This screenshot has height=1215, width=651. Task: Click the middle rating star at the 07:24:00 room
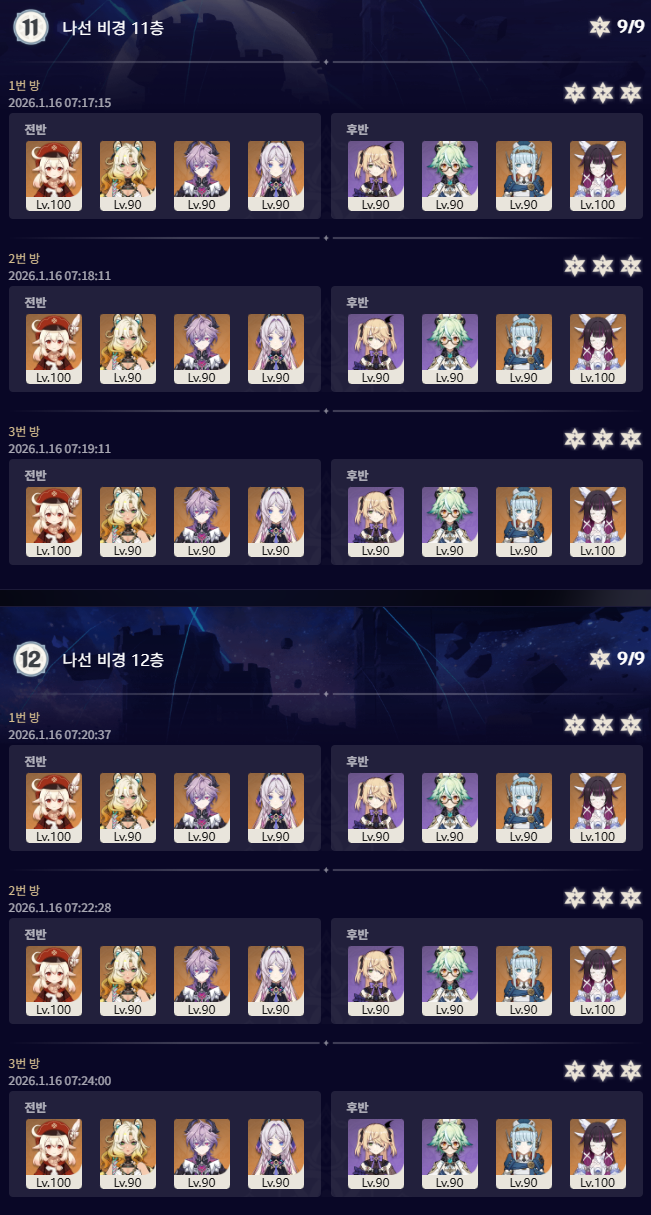point(602,1071)
